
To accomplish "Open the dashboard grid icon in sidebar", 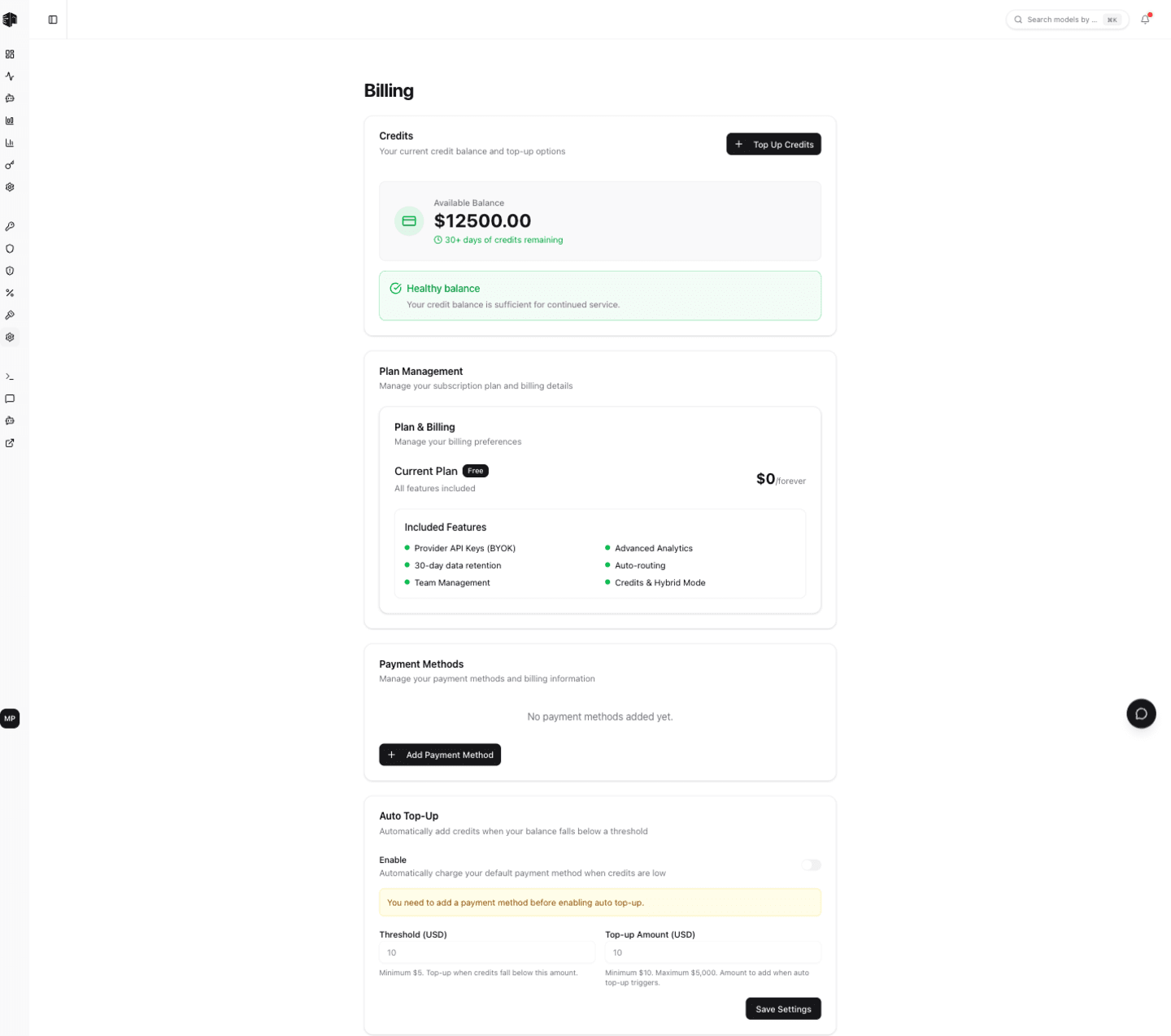I will pos(10,54).
